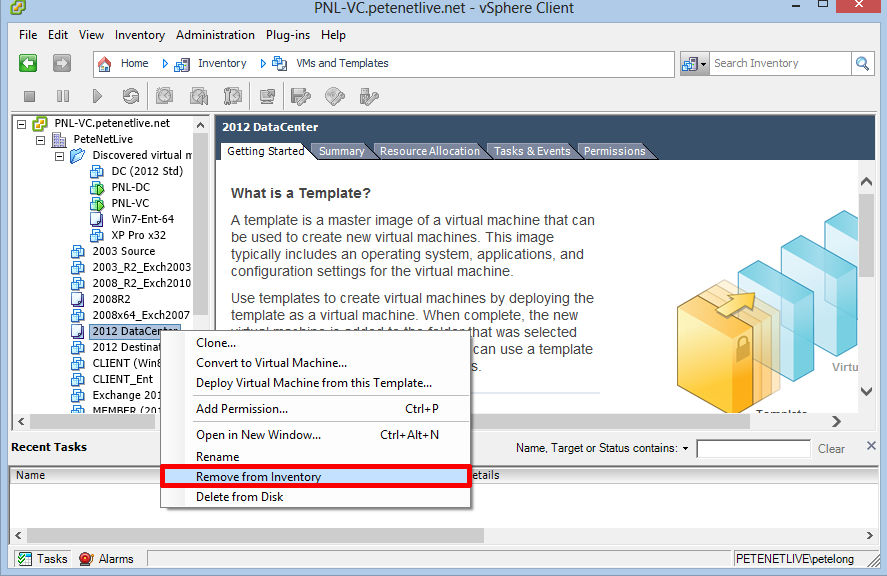The height and width of the screenshot is (576, 887).
Task: Click the search magnifier icon
Action: click(862, 63)
